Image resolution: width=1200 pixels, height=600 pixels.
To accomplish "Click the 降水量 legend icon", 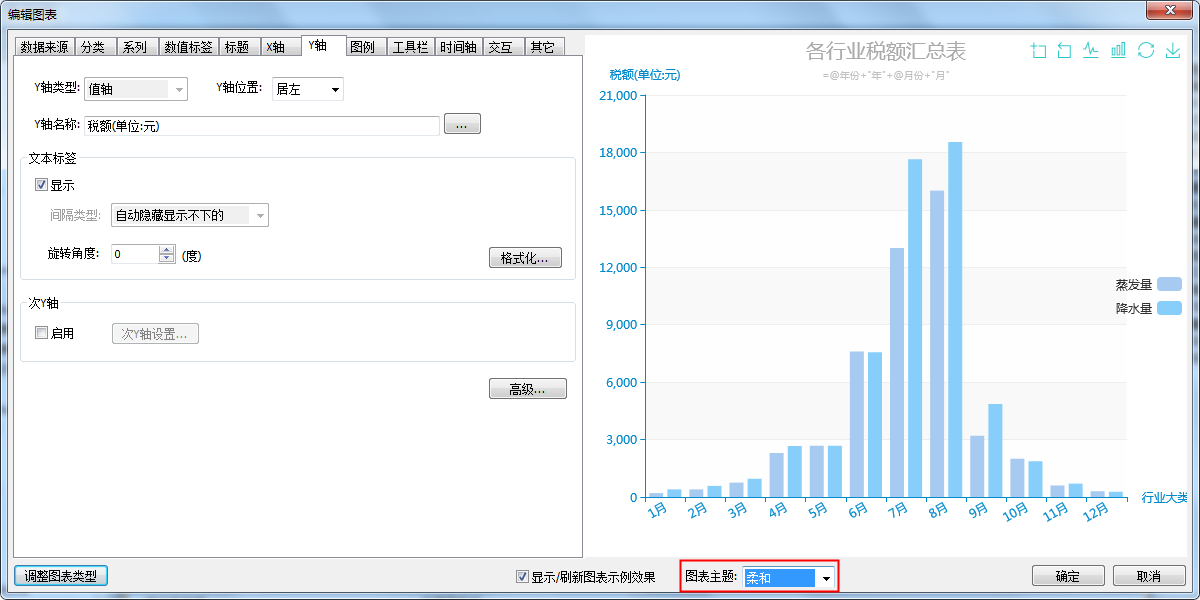I will [x=1169, y=309].
